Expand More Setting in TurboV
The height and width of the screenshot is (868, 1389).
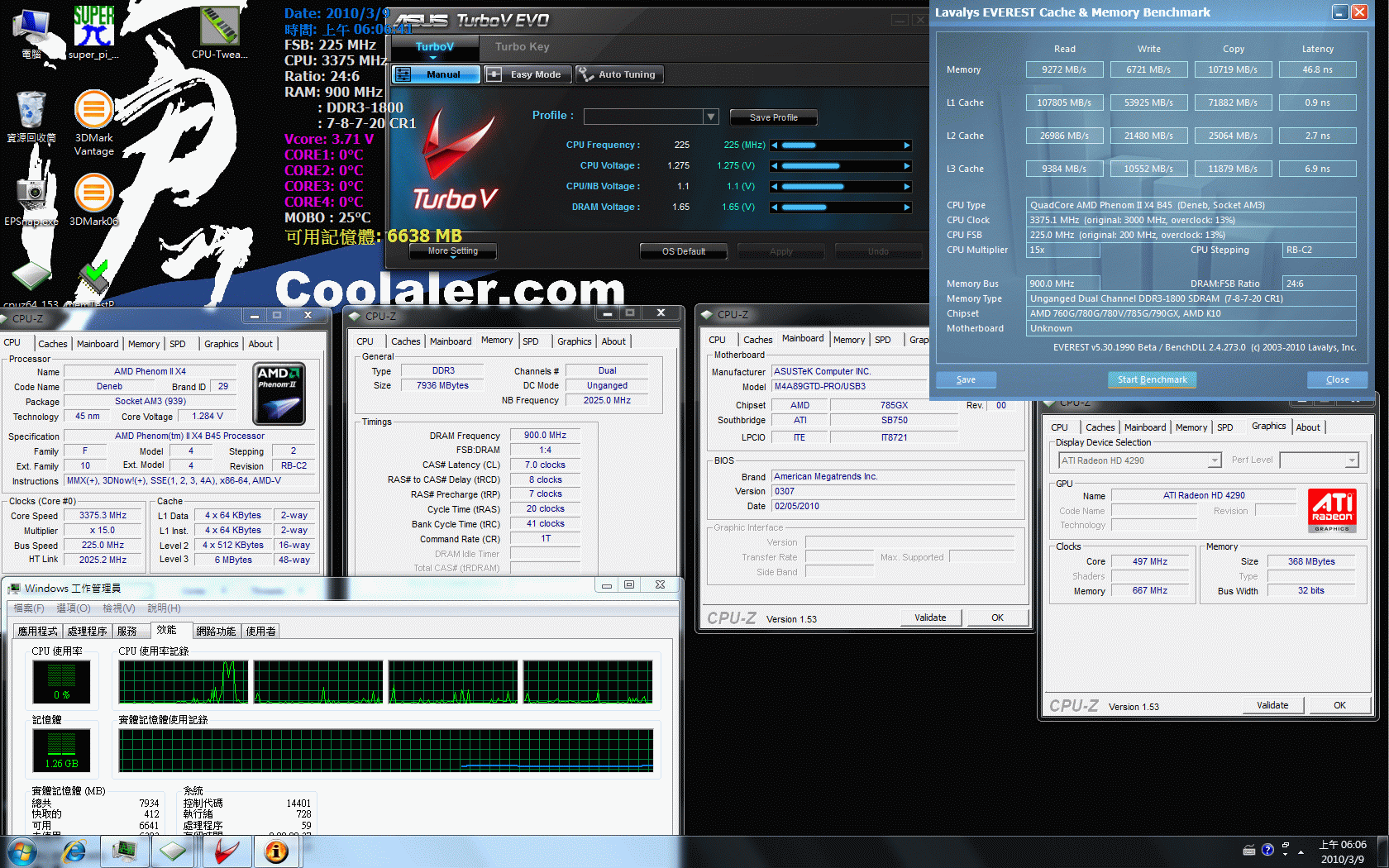tap(453, 251)
